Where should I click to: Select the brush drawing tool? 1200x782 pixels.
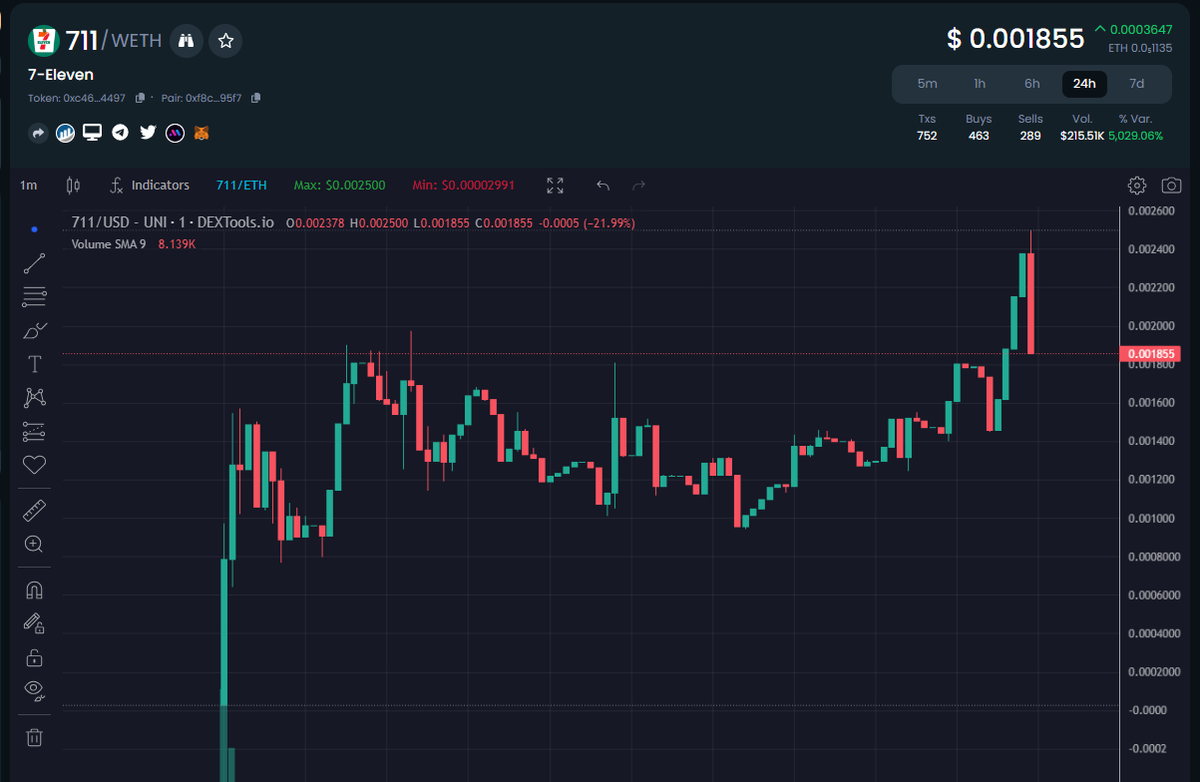click(x=34, y=330)
